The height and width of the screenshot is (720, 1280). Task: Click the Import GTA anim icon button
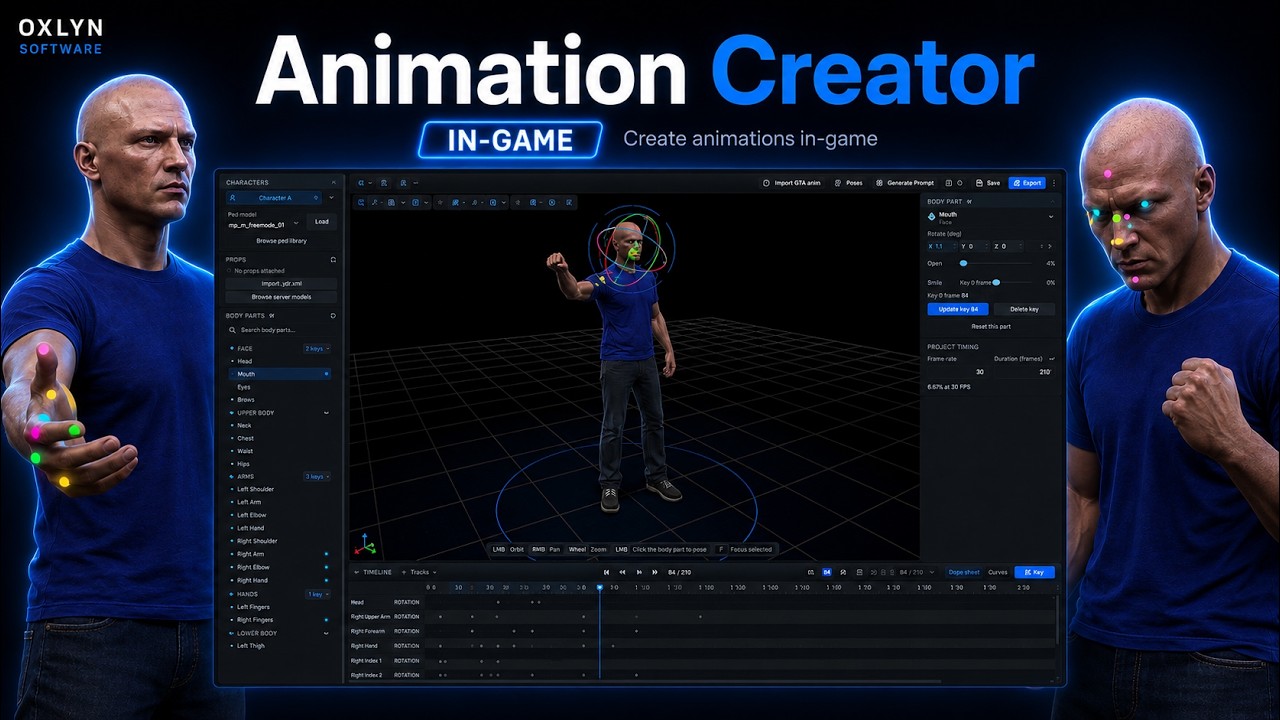(x=766, y=183)
